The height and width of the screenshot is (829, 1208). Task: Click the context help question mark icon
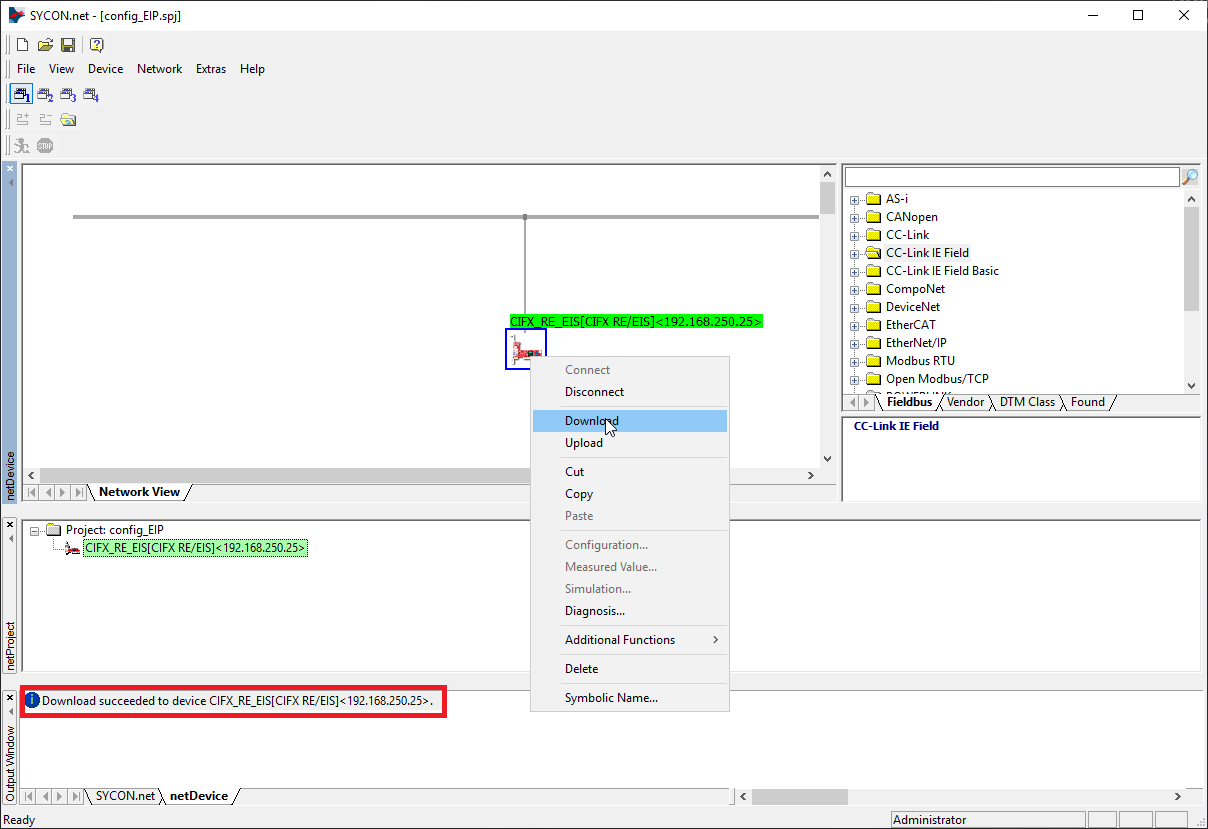(97, 45)
